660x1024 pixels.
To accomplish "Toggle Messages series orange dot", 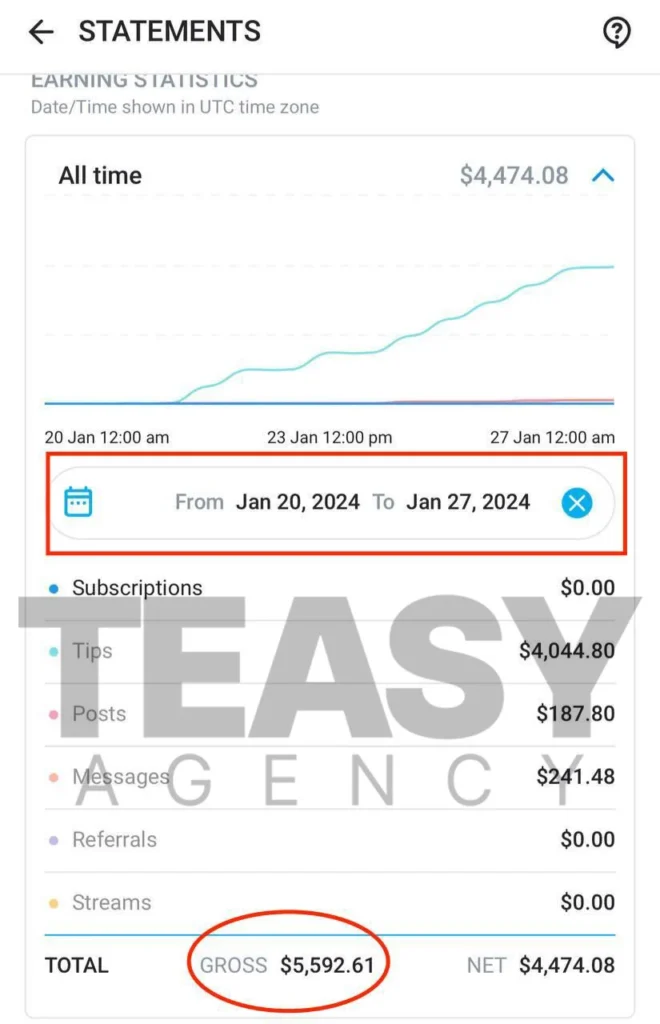I will click(54, 777).
